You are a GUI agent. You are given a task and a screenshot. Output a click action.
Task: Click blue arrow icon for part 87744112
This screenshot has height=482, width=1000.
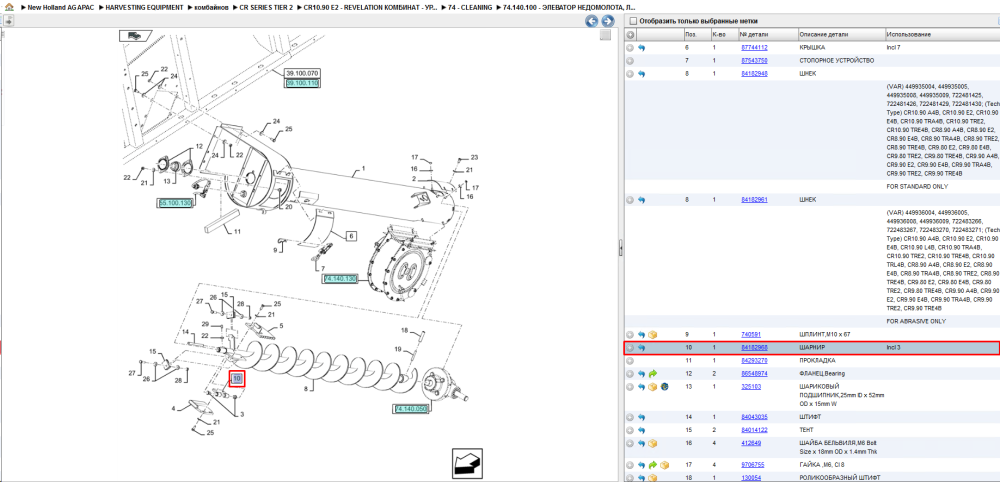(x=642, y=48)
